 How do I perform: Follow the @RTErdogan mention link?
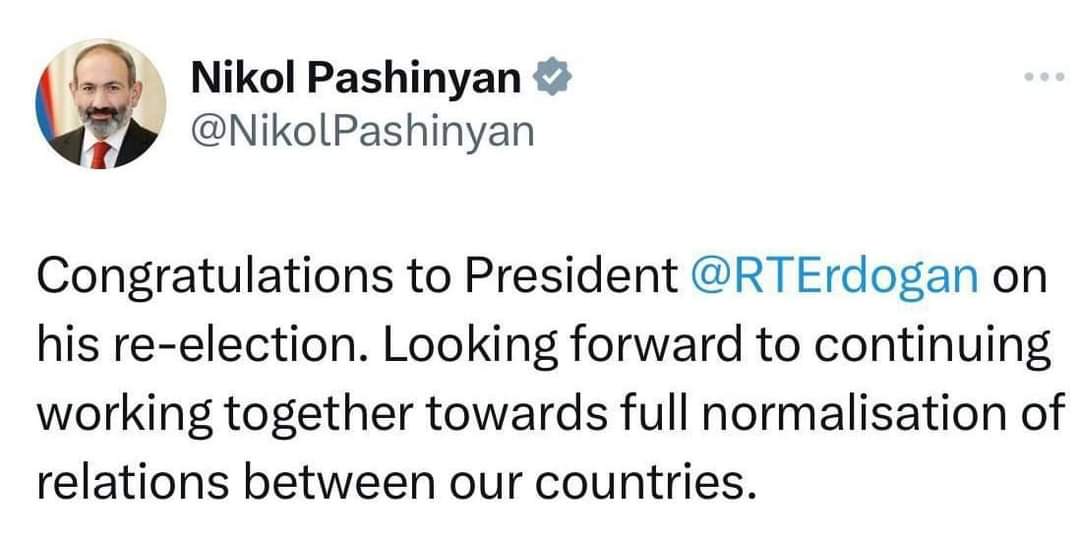tap(834, 277)
